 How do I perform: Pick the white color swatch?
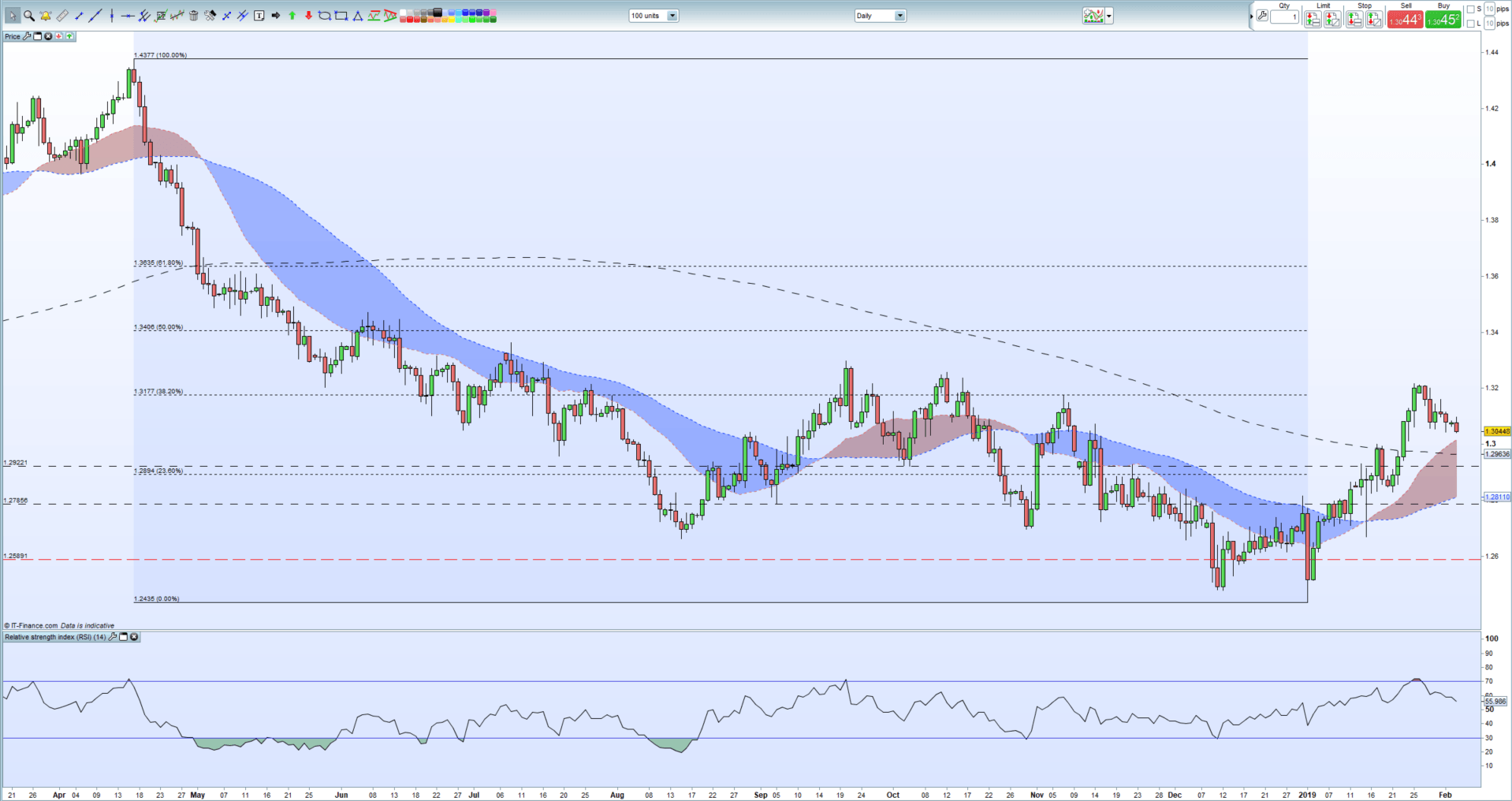tap(403, 12)
